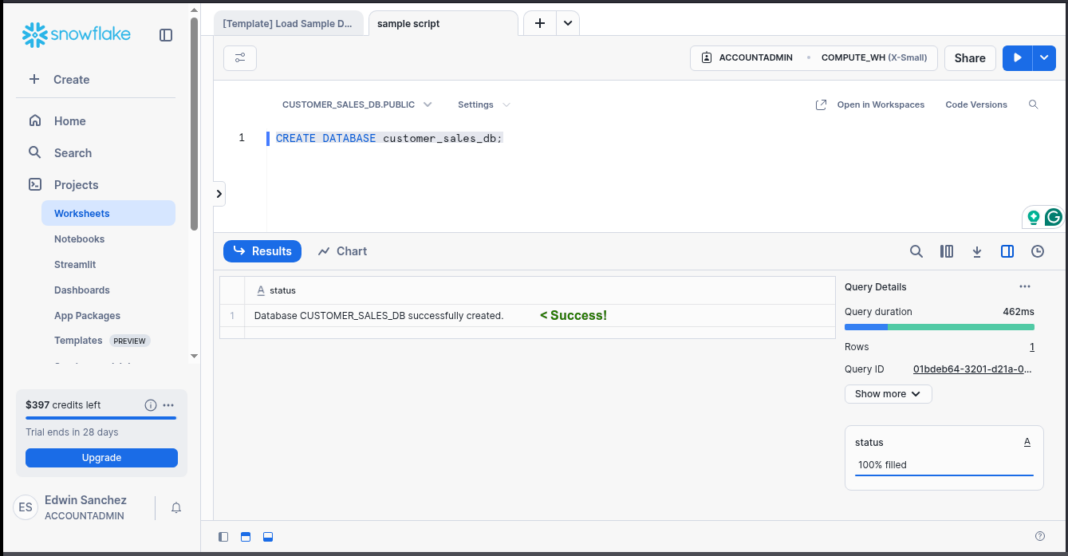
Task: Toggle the query details side panel
Action: coord(1007,251)
